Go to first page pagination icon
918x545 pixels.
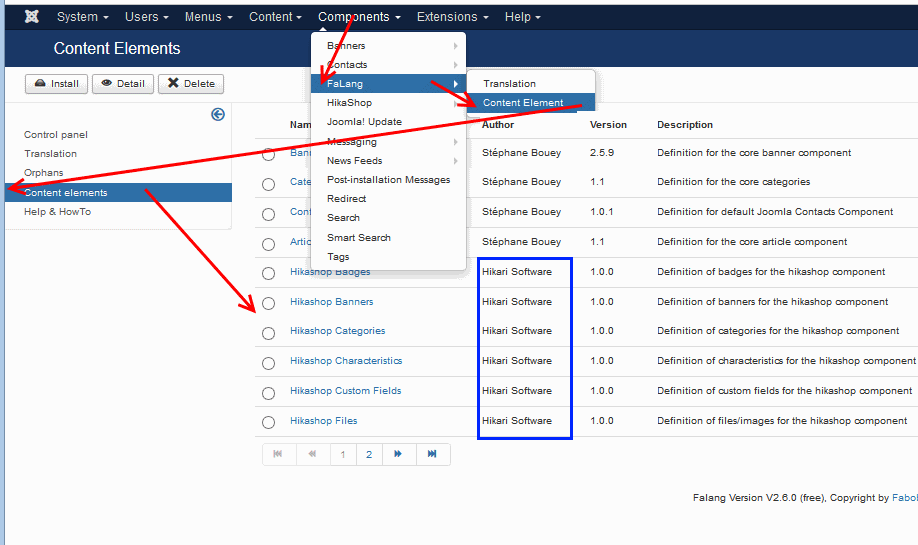(278, 454)
